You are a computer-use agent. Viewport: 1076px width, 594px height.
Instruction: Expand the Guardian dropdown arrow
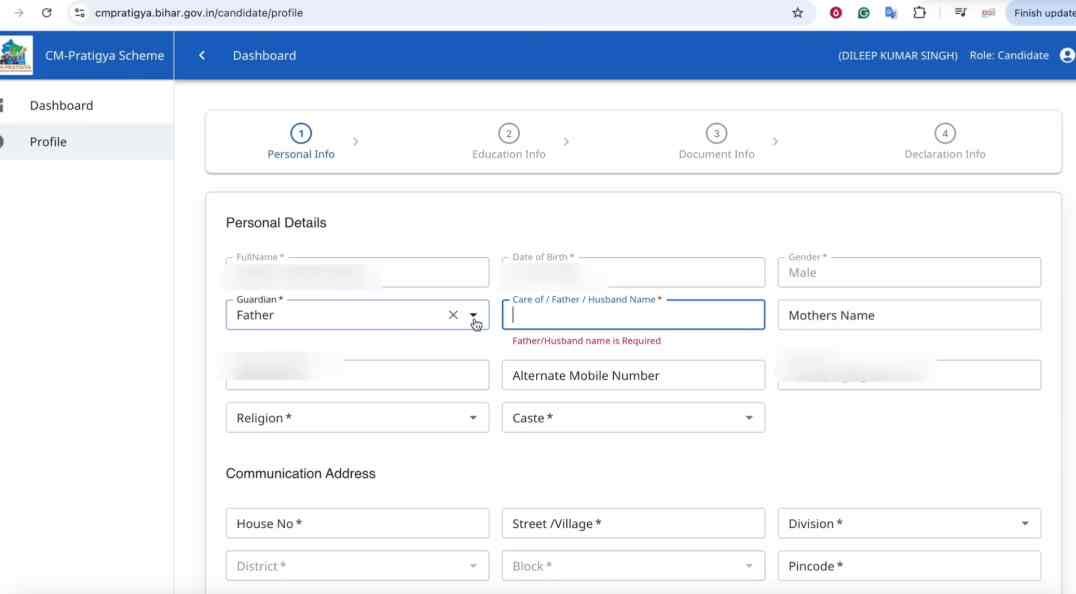point(474,315)
